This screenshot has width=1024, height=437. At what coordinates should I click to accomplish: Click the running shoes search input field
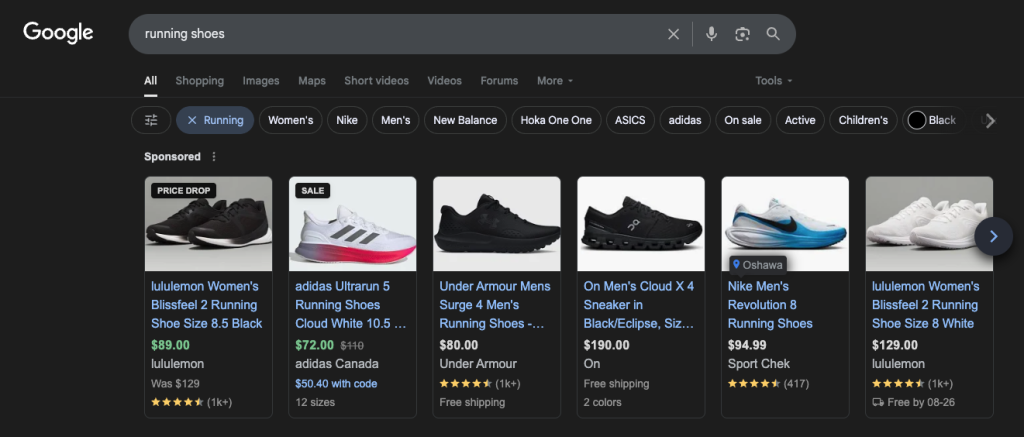(x=400, y=34)
